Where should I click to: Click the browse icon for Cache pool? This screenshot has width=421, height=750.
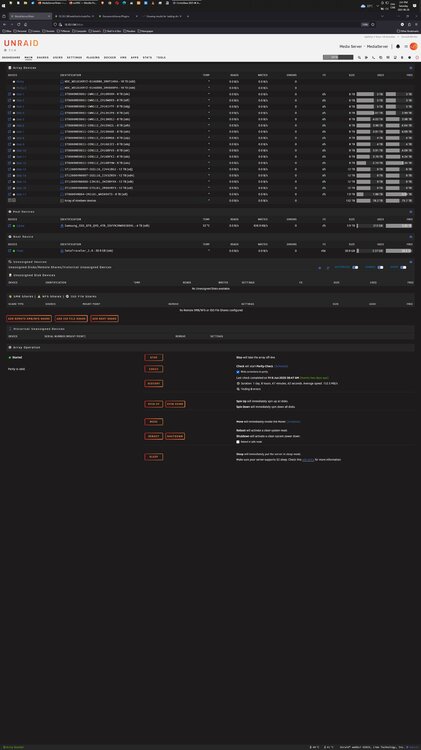(10, 225)
